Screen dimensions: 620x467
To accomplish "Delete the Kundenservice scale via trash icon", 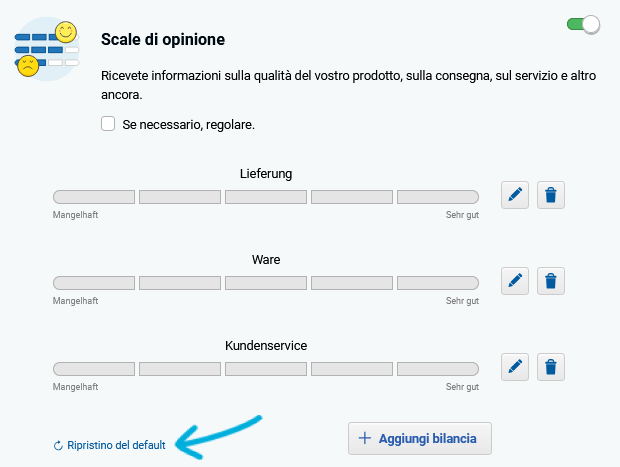I will 550,367.
